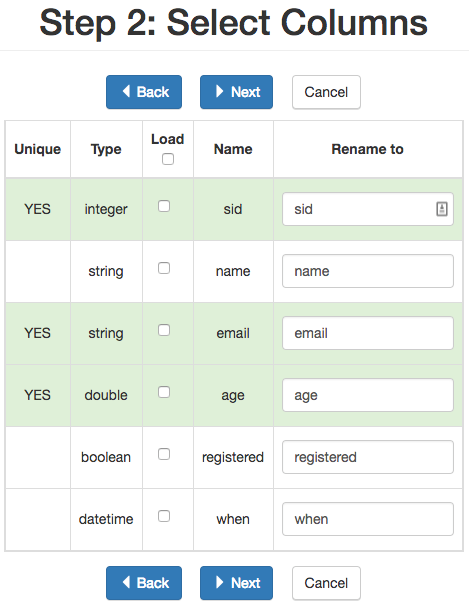Toggle the Load all checkbox in header
Screen dimensions: 469x606
pyautogui.click(x=168, y=159)
